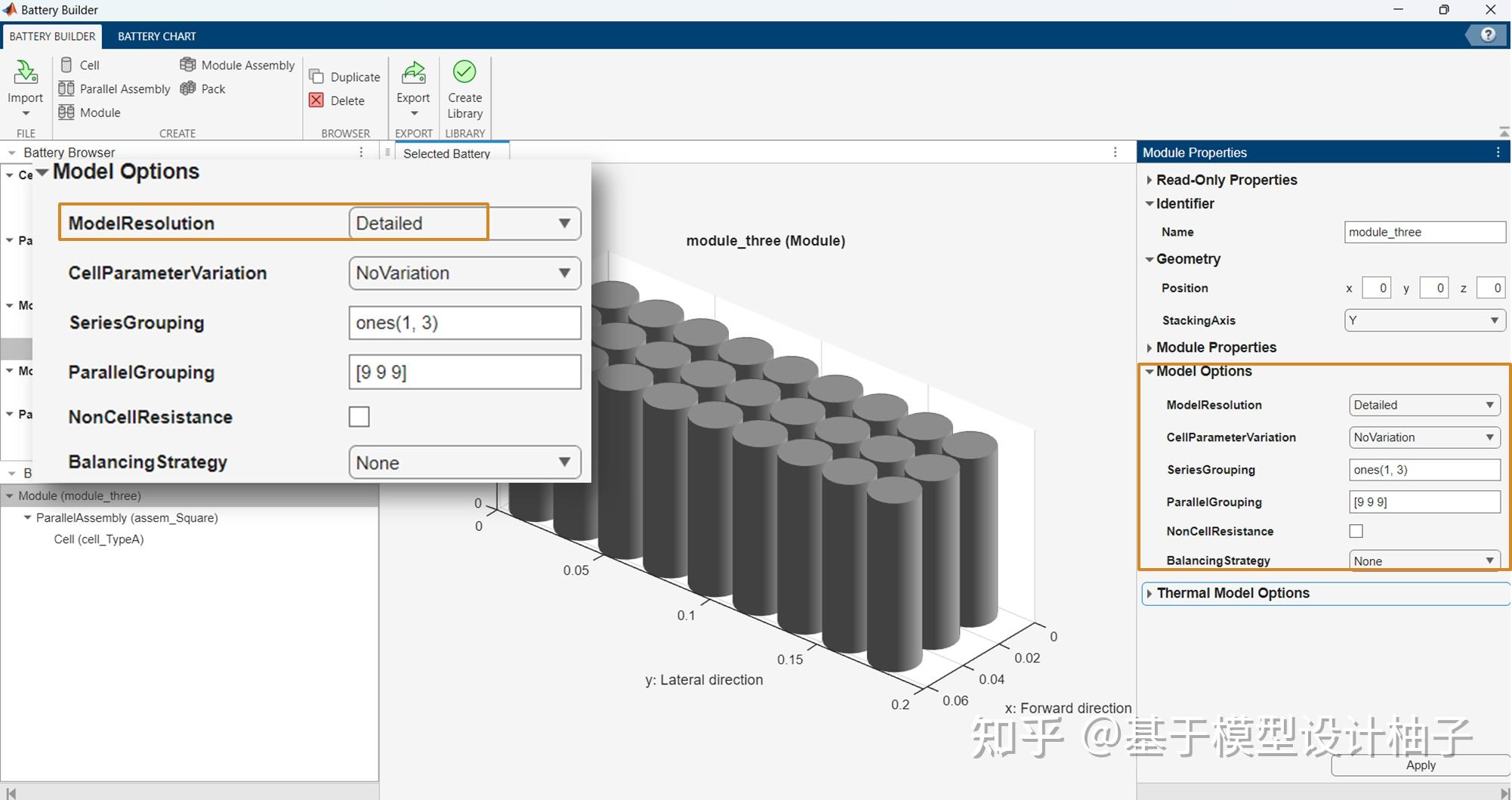
Task: Click Create Library
Action: pos(464,91)
